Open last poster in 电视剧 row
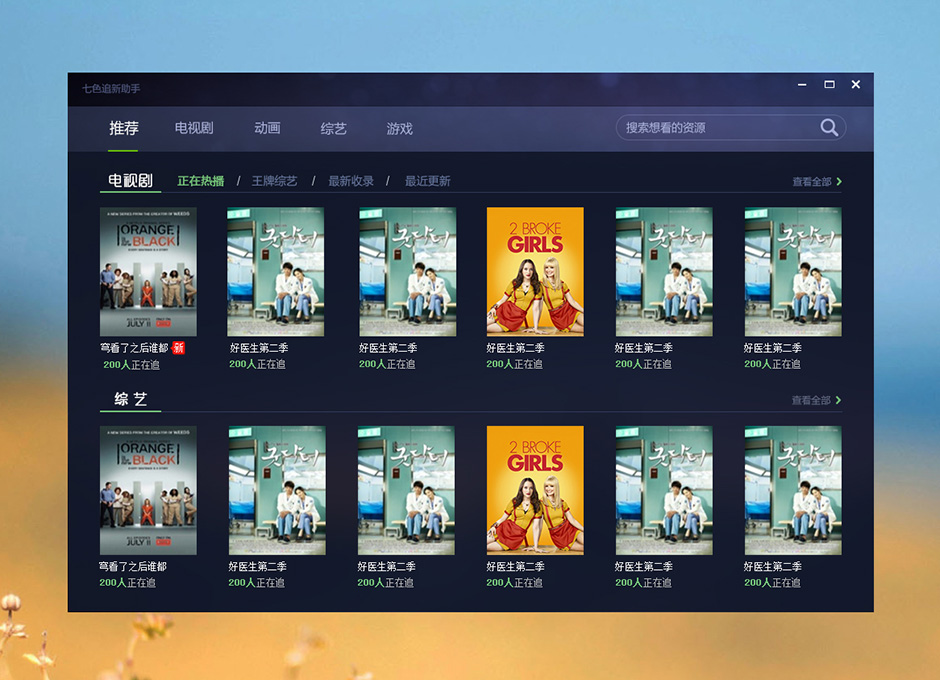Image resolution: width=940 pixels, height=680 pixels. click(x=793, y=272)
